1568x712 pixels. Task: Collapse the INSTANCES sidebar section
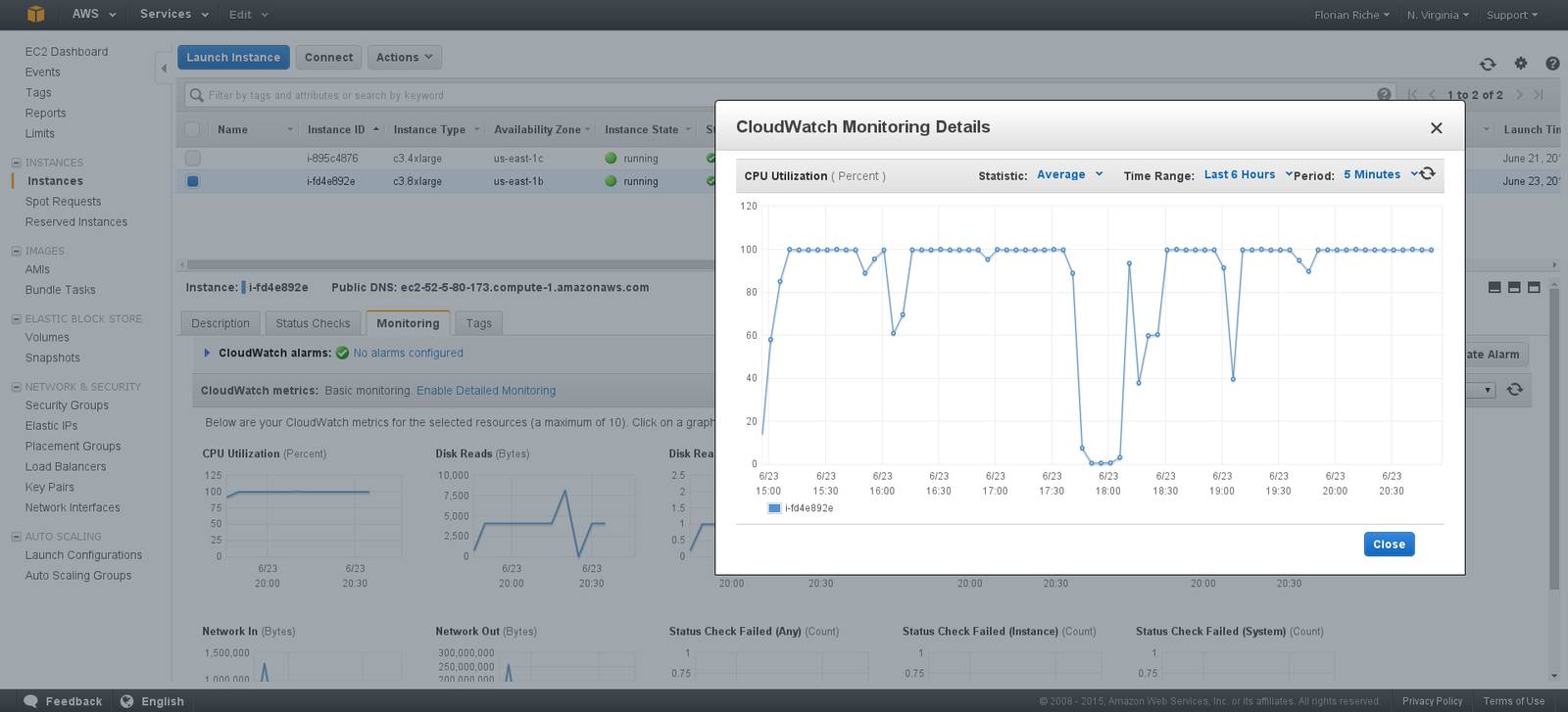(16, 163)
